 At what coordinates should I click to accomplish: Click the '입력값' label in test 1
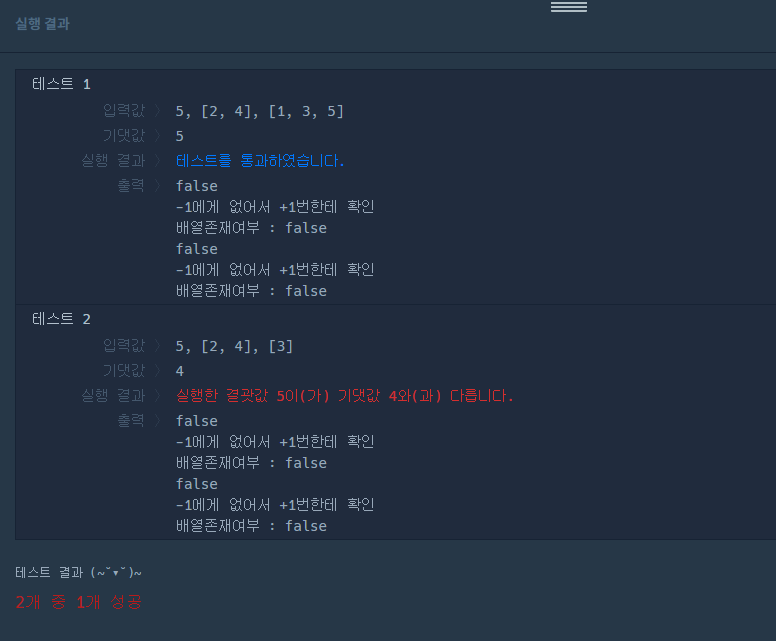124,110
